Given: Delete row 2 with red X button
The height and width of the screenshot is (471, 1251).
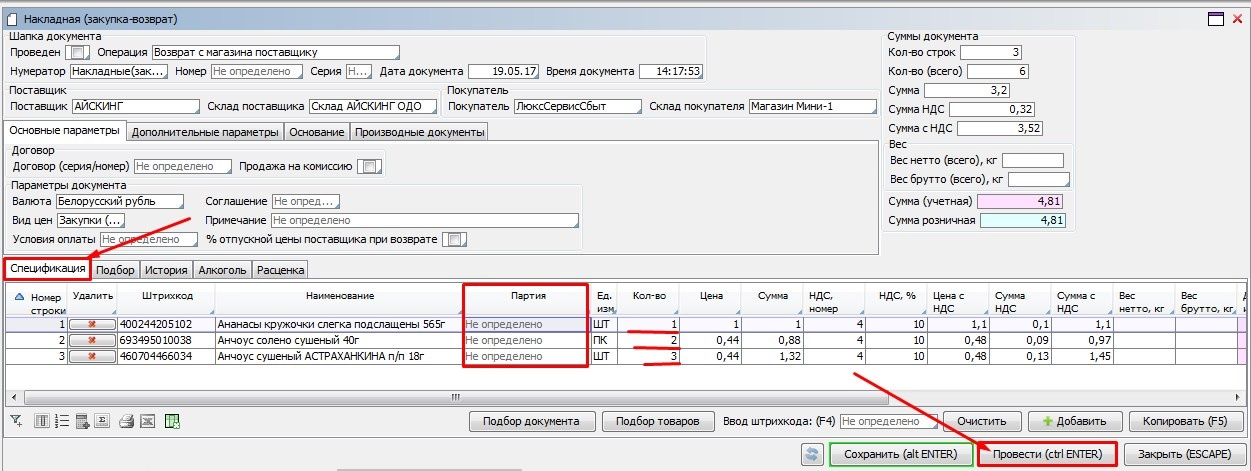Looking at the screenshot, I should pyautogui.click(x=92, y=341).
